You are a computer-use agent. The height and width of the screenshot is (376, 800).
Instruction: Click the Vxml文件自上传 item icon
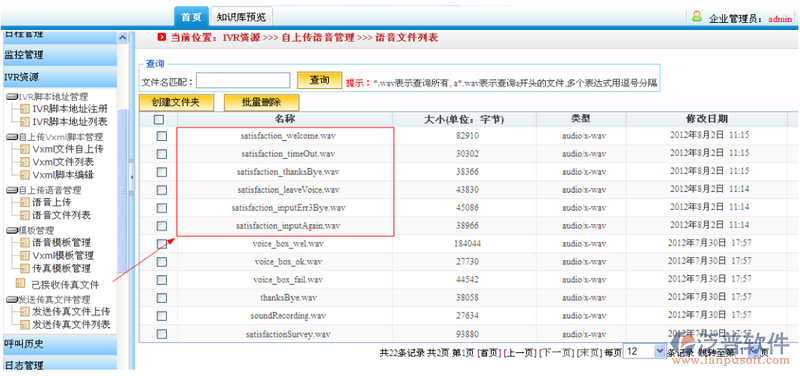[24, 149]
